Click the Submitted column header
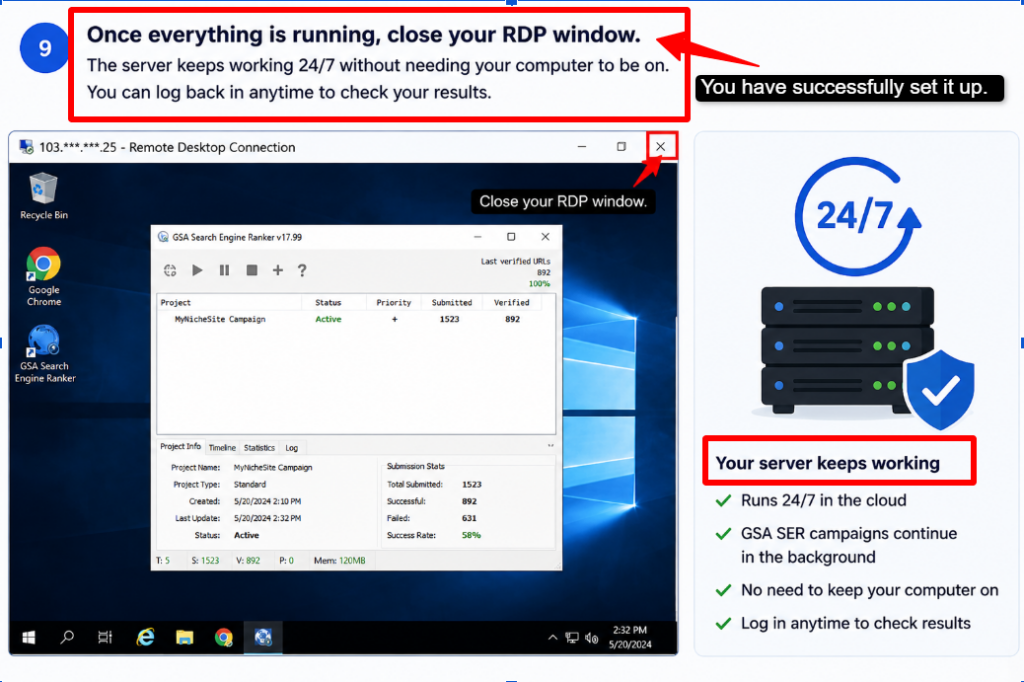 tap(451, 302)
